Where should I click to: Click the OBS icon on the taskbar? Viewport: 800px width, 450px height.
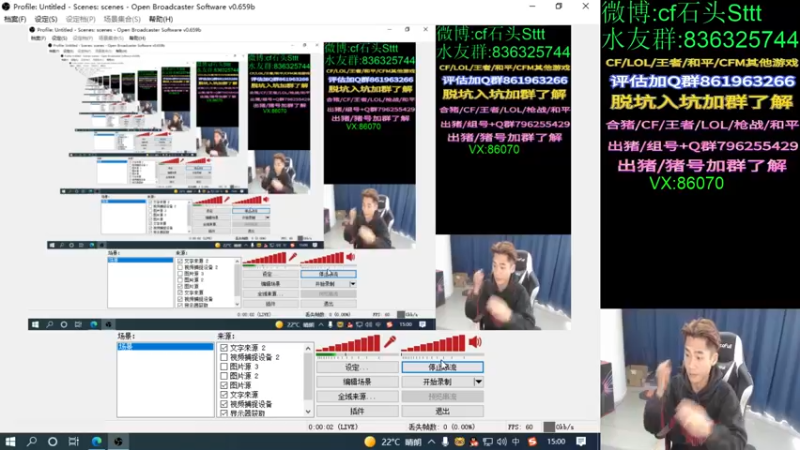click(x=118, y=441)
